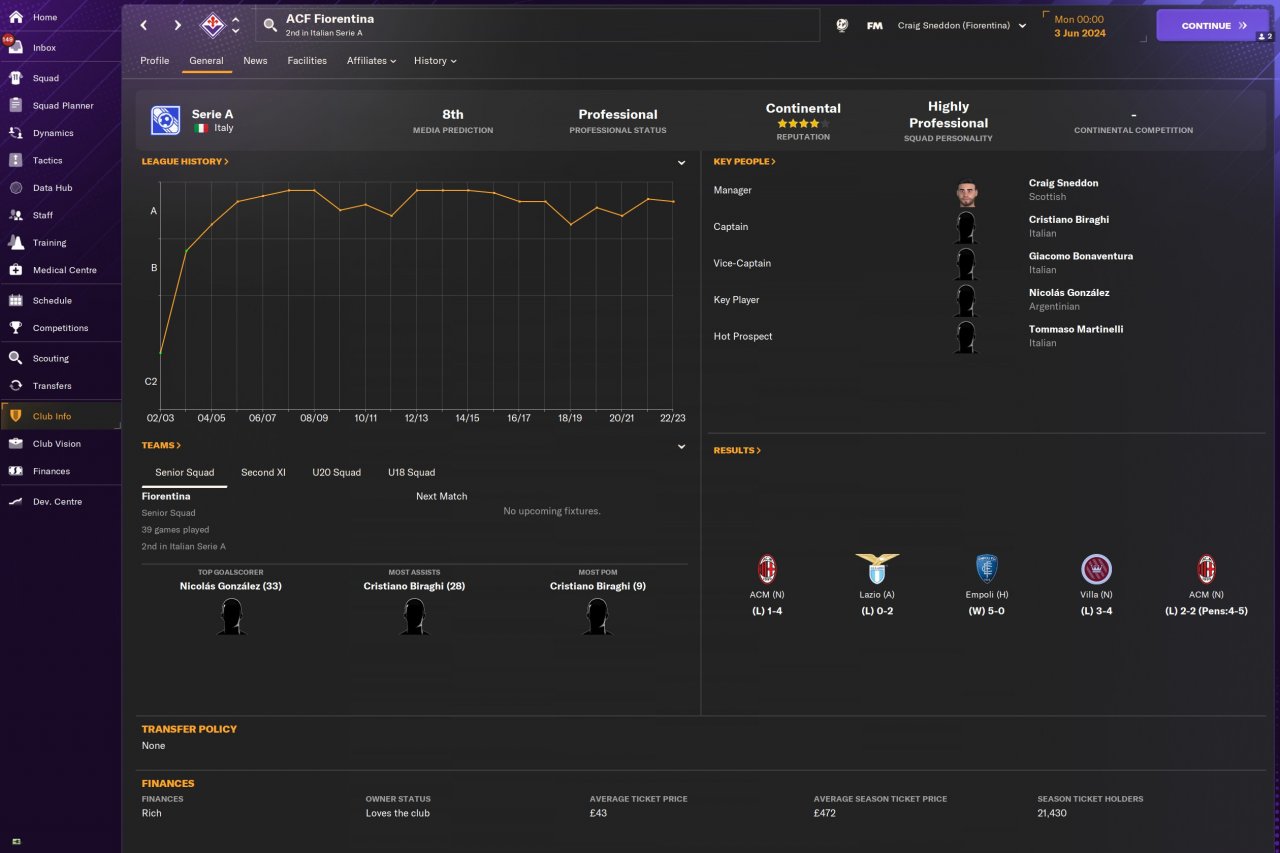Collapse the League History panel chevron

click(x=681, y=162)
